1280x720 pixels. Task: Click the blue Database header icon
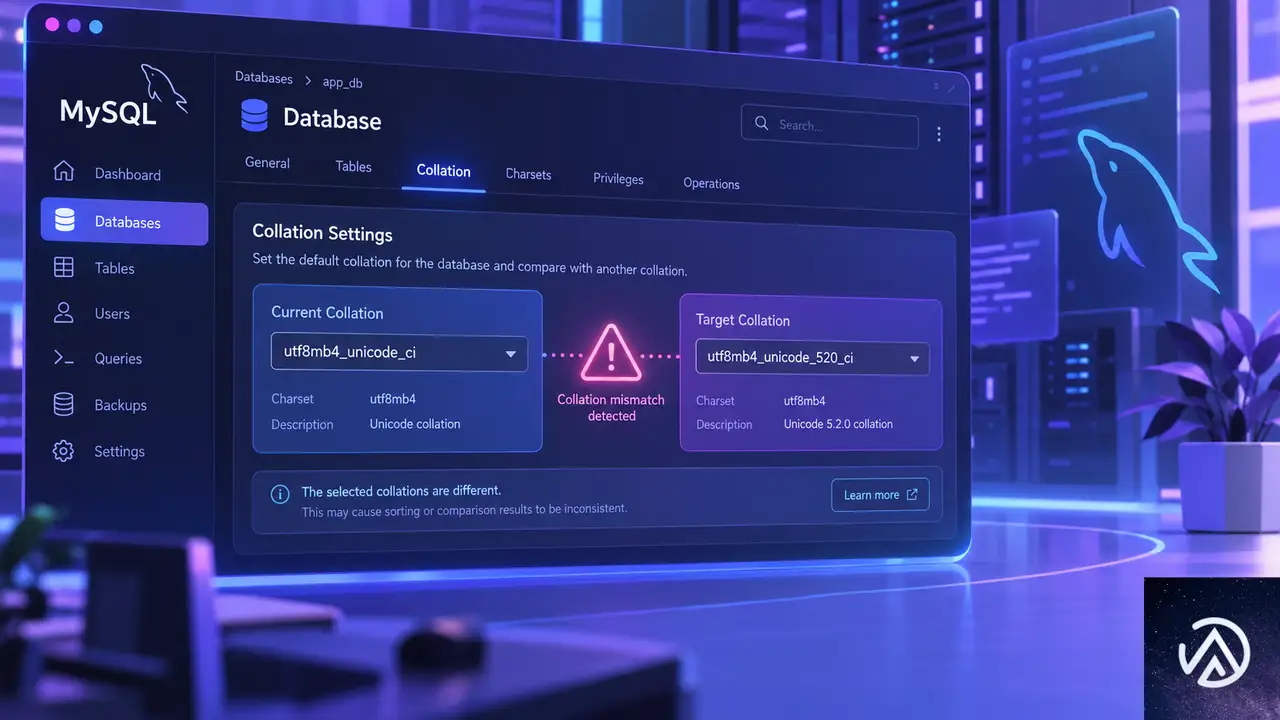(x=255, y=116)
